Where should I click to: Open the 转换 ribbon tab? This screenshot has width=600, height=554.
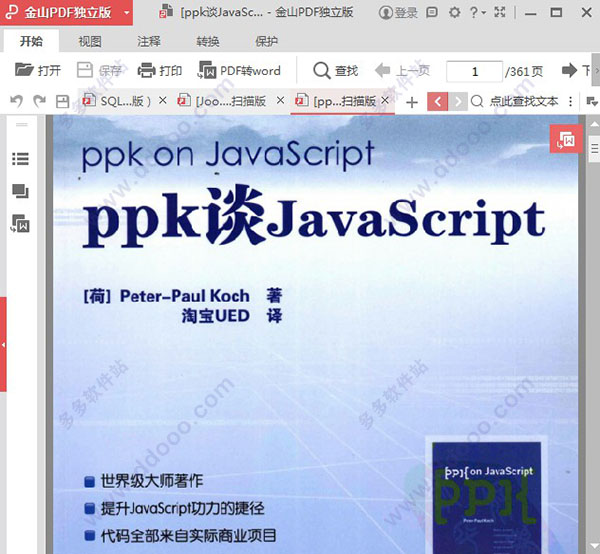tap(208, 41)
